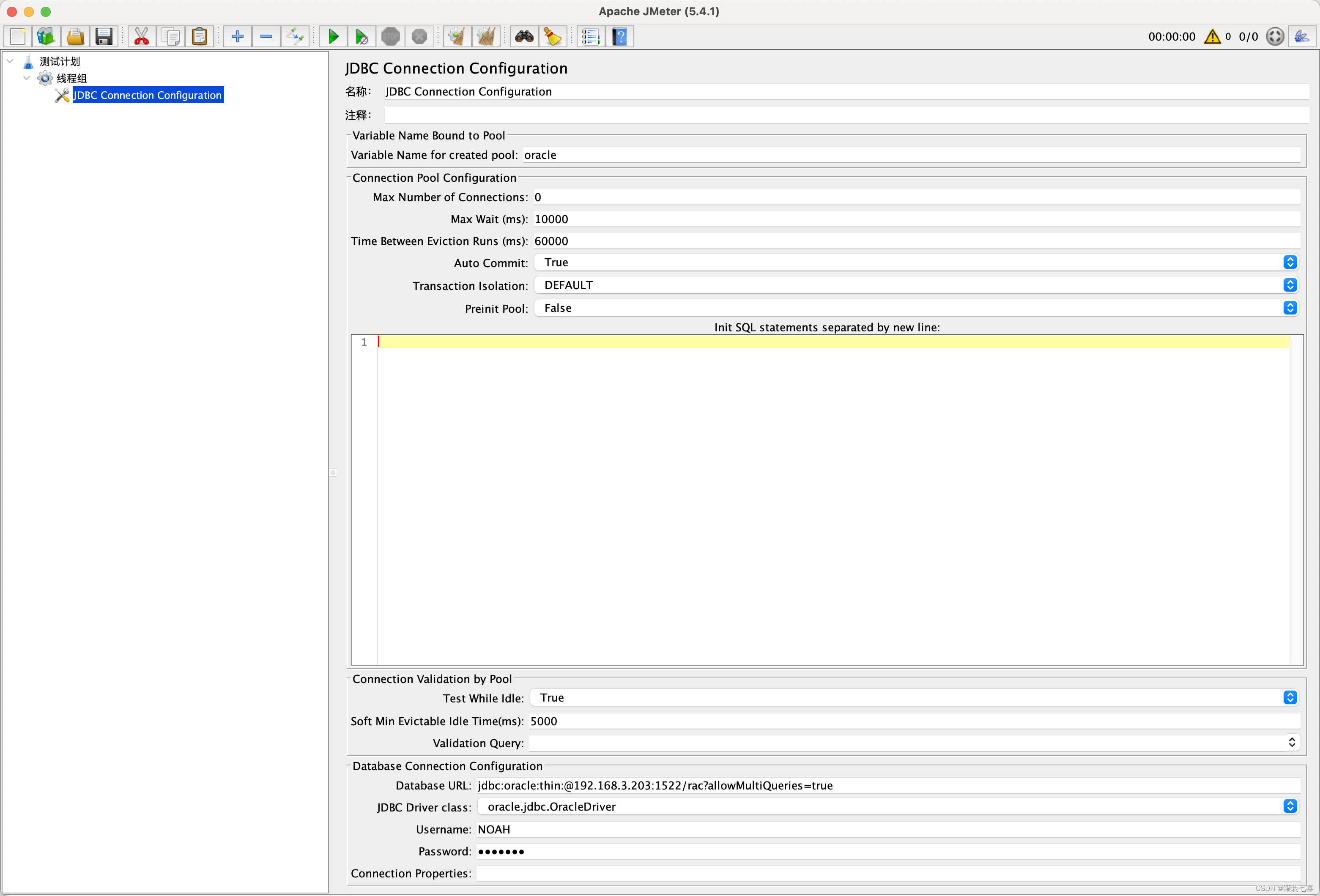
Task: Click the Paste clipboard icon
Action: pyautogui.click(x=200, y=37)
